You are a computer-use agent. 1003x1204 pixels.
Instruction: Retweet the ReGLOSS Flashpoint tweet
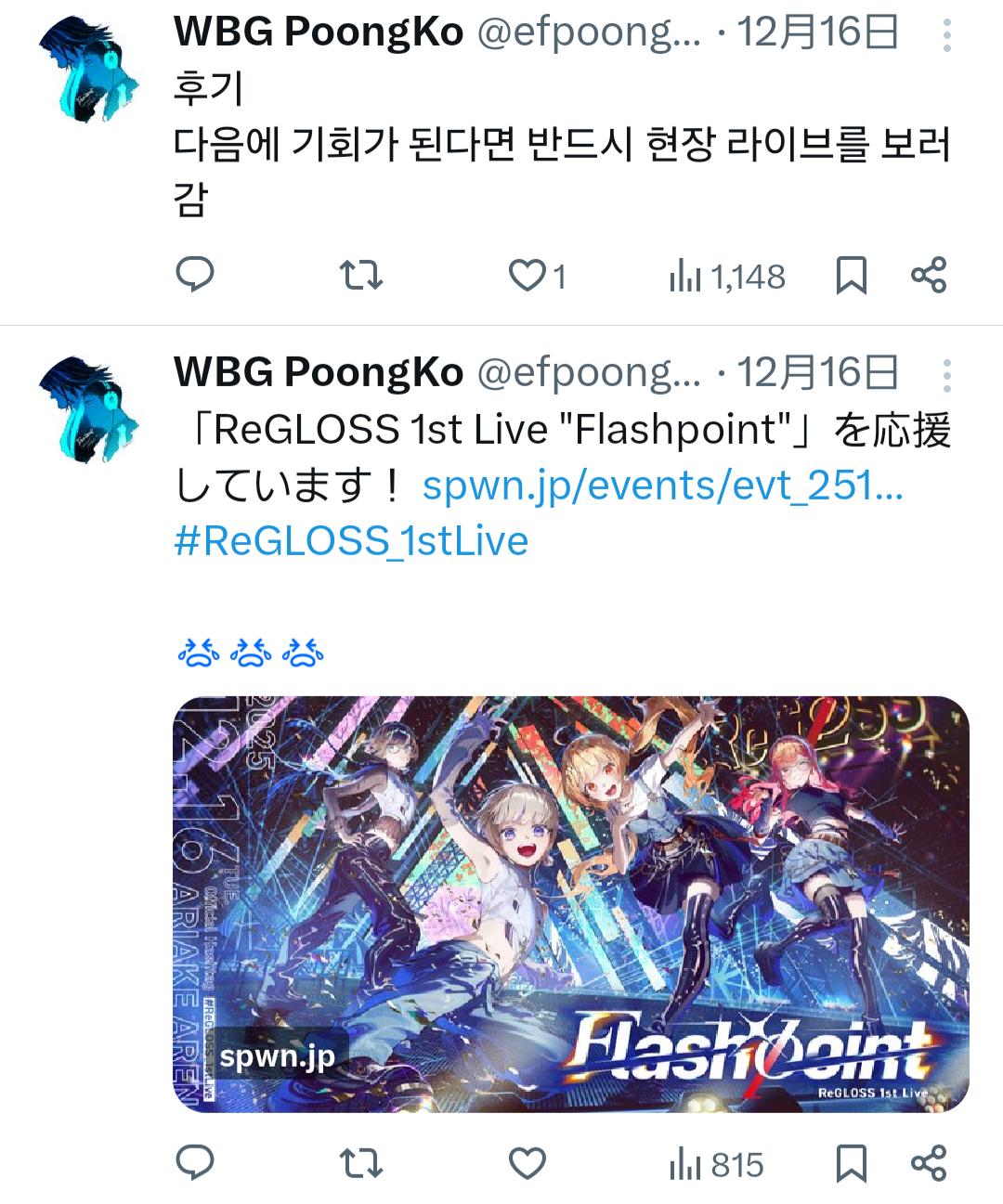pos(360,1163)
